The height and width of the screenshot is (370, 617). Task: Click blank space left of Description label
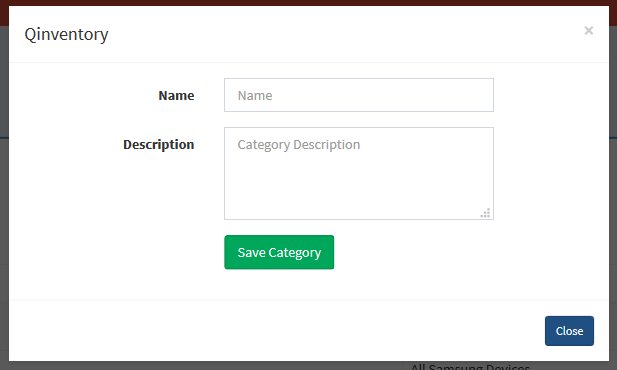pos(65,144)
